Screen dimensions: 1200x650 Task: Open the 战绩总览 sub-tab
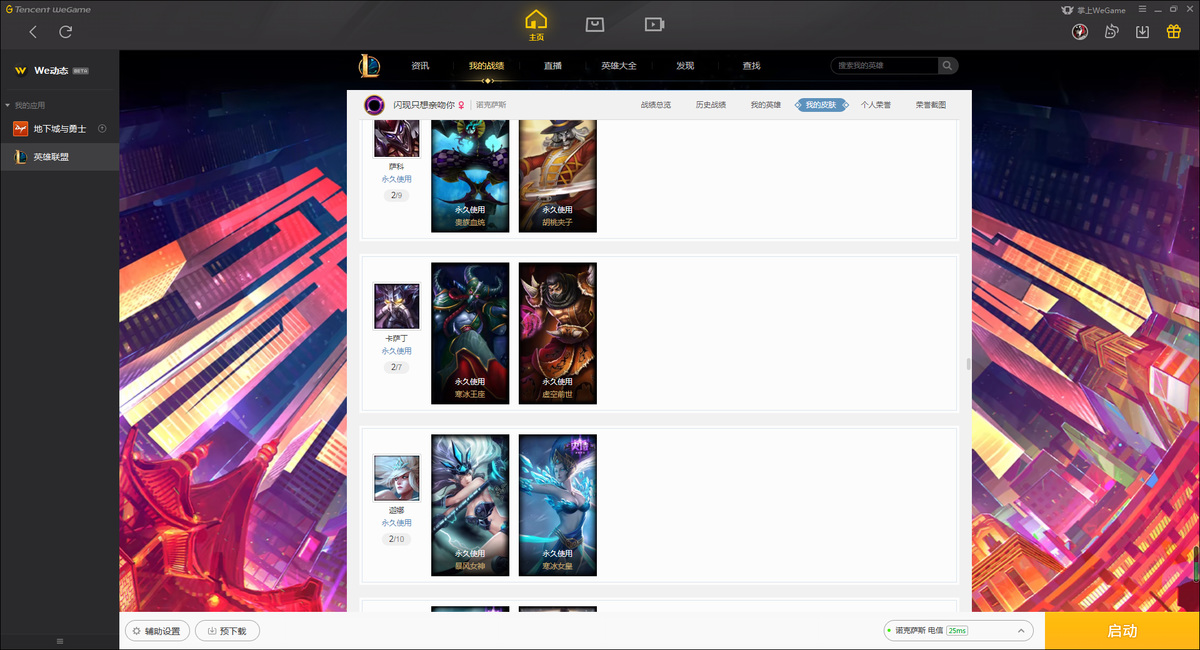pos(656,105)
